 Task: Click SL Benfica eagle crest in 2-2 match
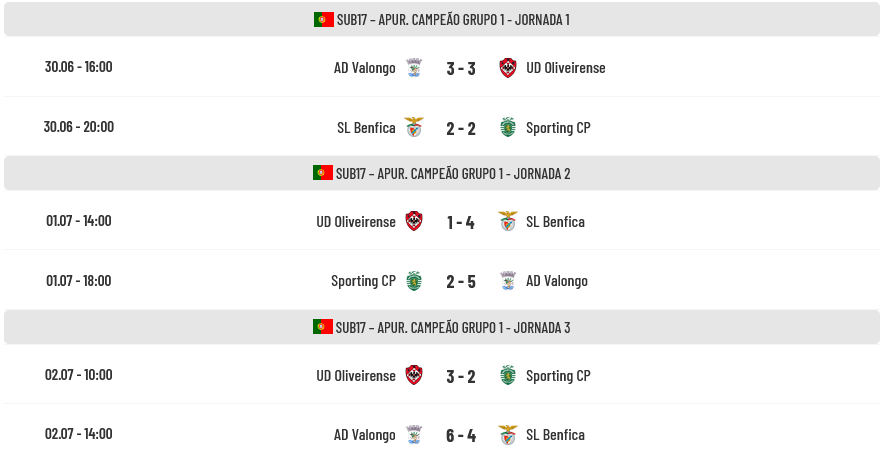[x=414, y=128]
